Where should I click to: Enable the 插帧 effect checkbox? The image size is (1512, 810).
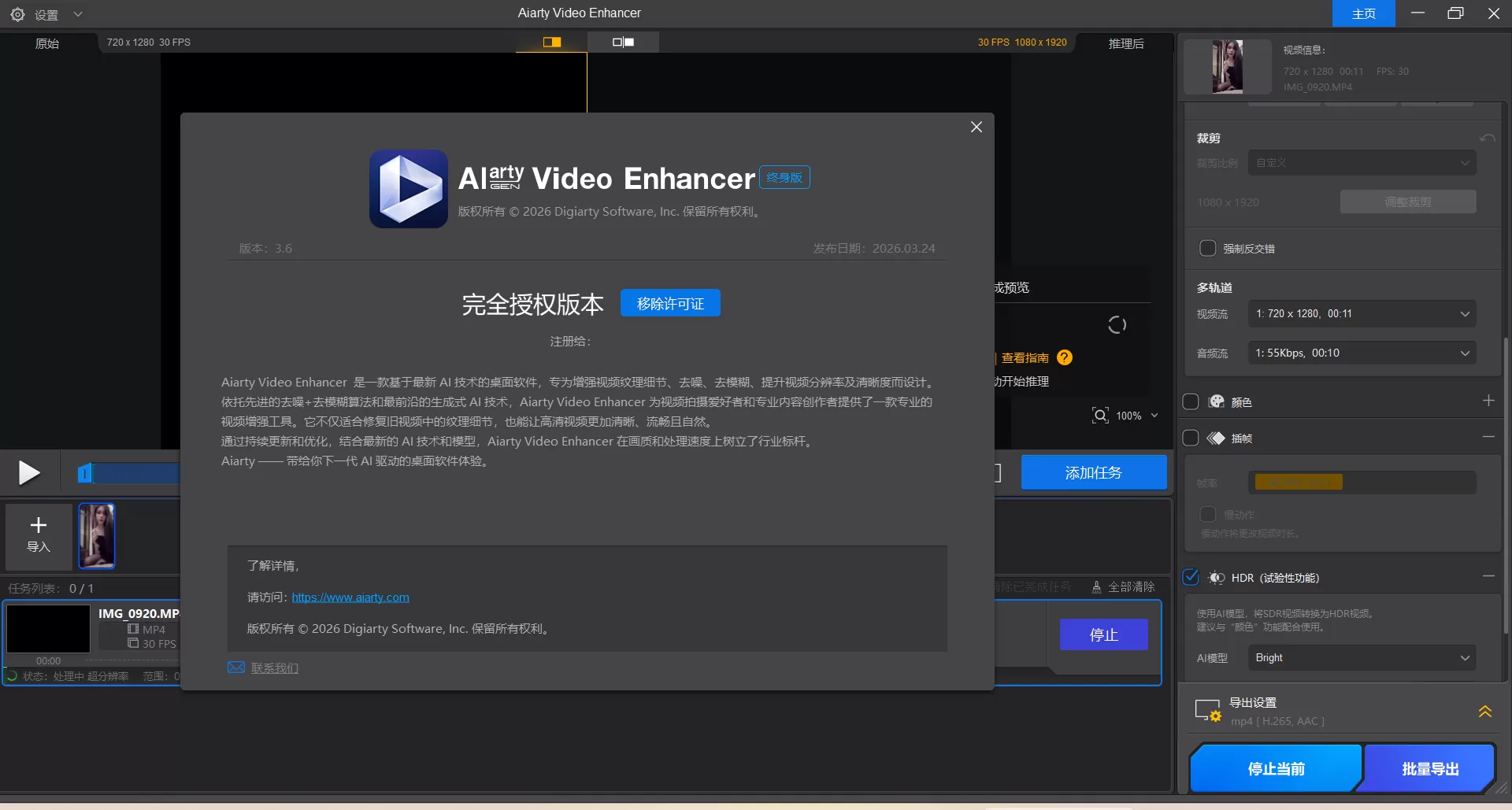click(1190, 438)
